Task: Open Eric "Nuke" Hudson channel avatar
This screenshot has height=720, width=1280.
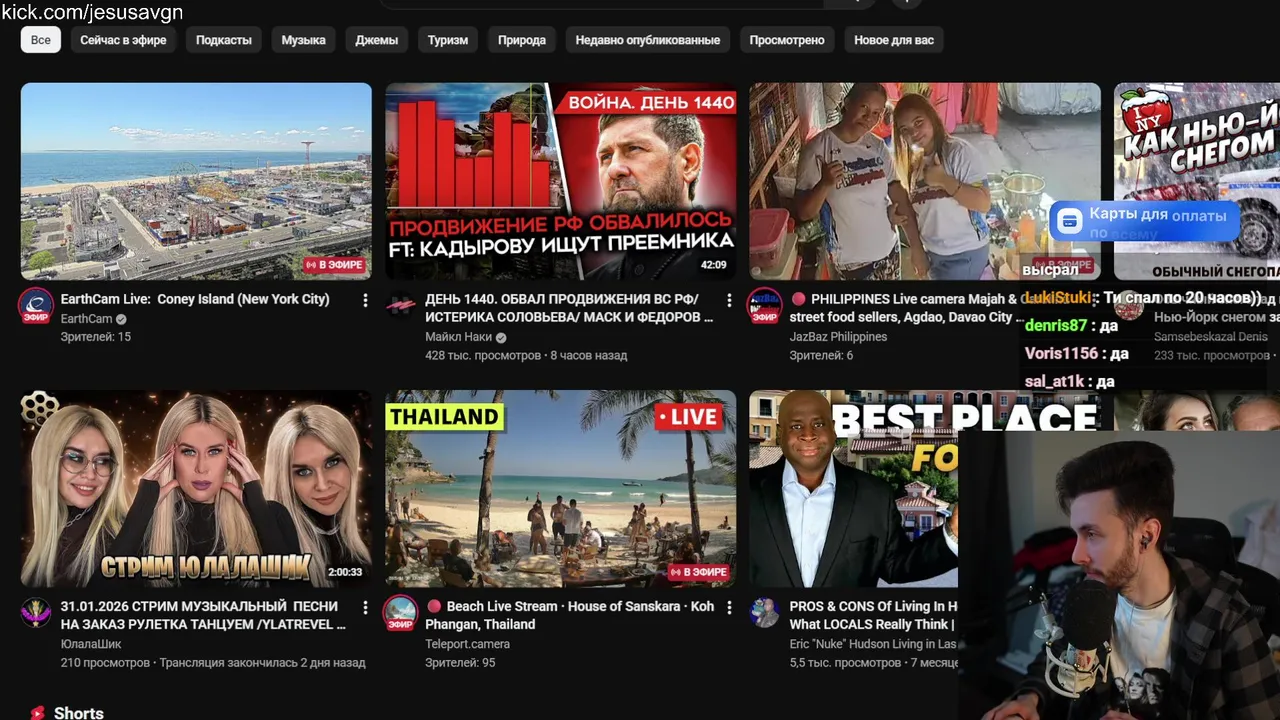Action: pyautogui.click(x=765, y=613)
